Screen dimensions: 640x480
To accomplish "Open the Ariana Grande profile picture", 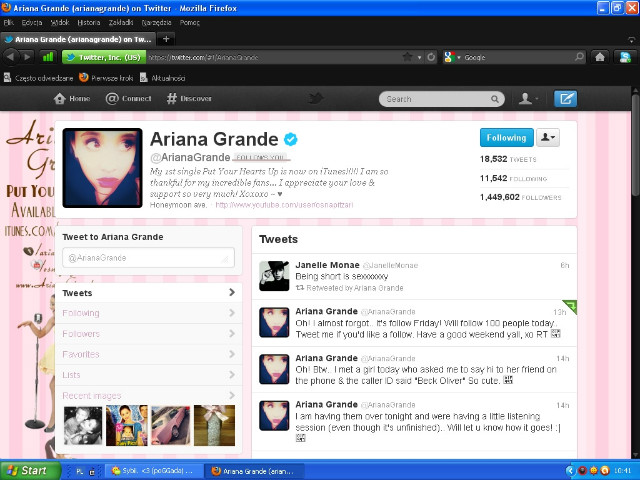I will [102, 168].
